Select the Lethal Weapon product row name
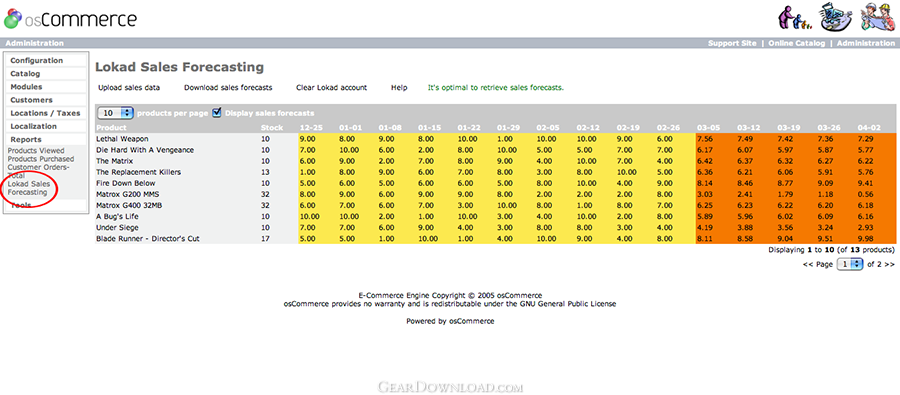This screenshot has height=395, width=900. pyautogui.click(x=122, y=139)
